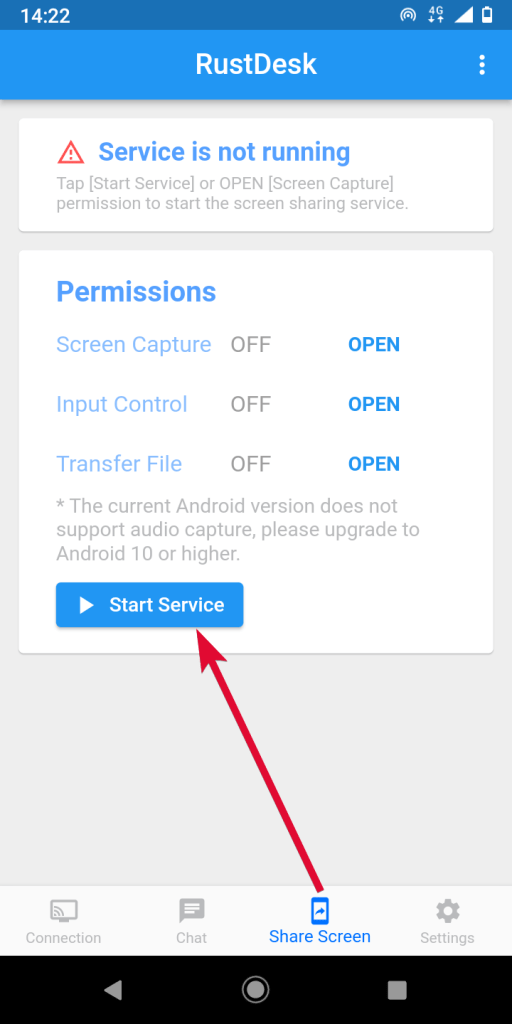Open the three-dot overflow menu

point(482,65)
